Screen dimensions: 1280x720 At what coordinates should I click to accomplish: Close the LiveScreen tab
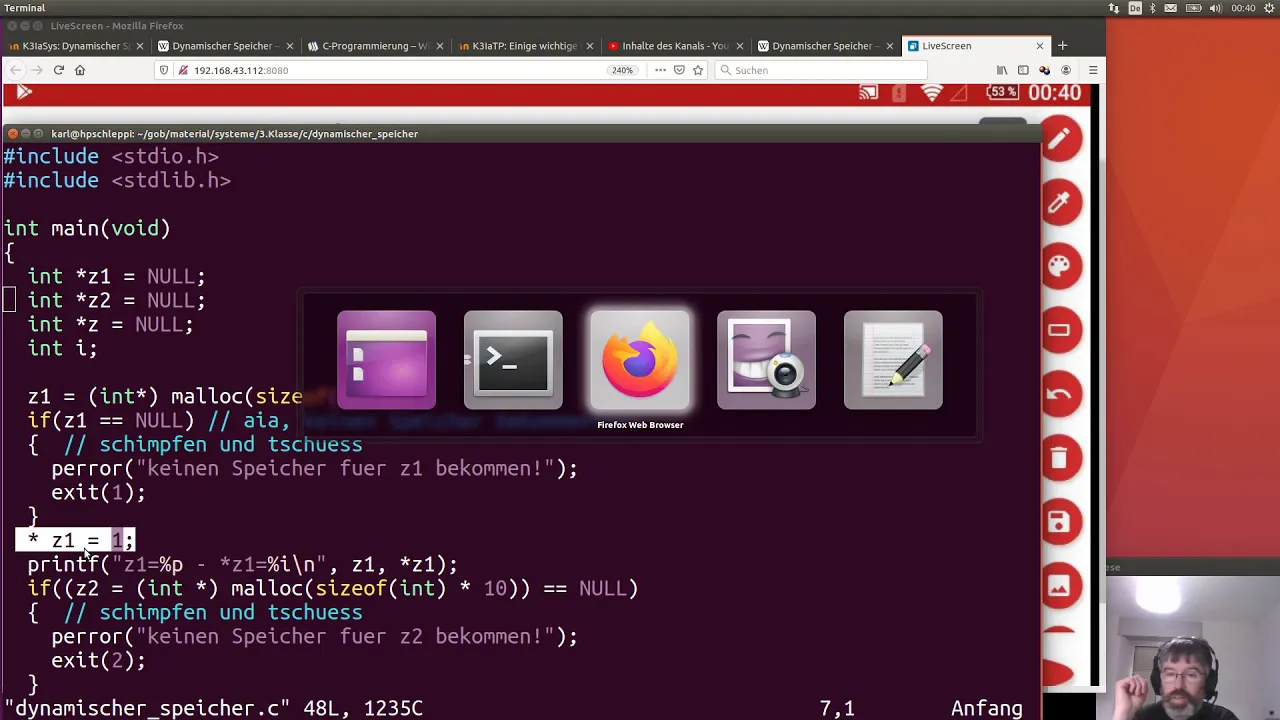[x=1039, y=45]
